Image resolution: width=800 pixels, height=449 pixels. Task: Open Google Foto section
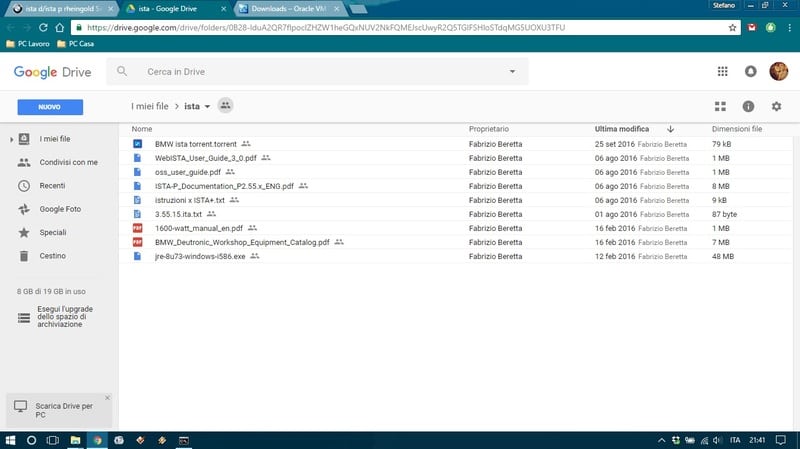(60, 209)
